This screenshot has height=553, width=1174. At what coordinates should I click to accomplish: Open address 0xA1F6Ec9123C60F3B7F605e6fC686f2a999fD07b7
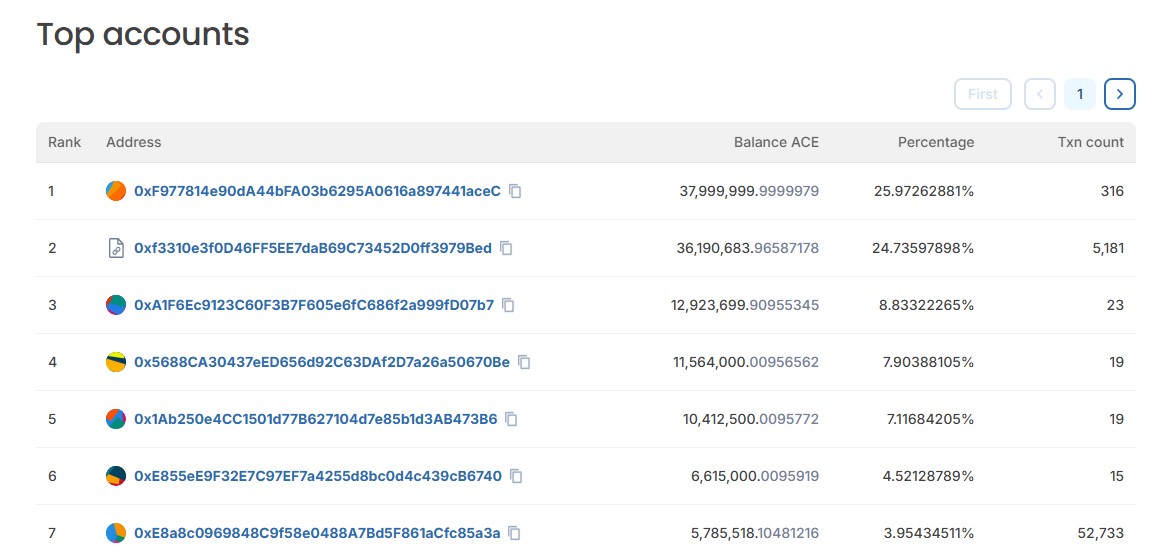pyautogui.click(x=314, y=305)
